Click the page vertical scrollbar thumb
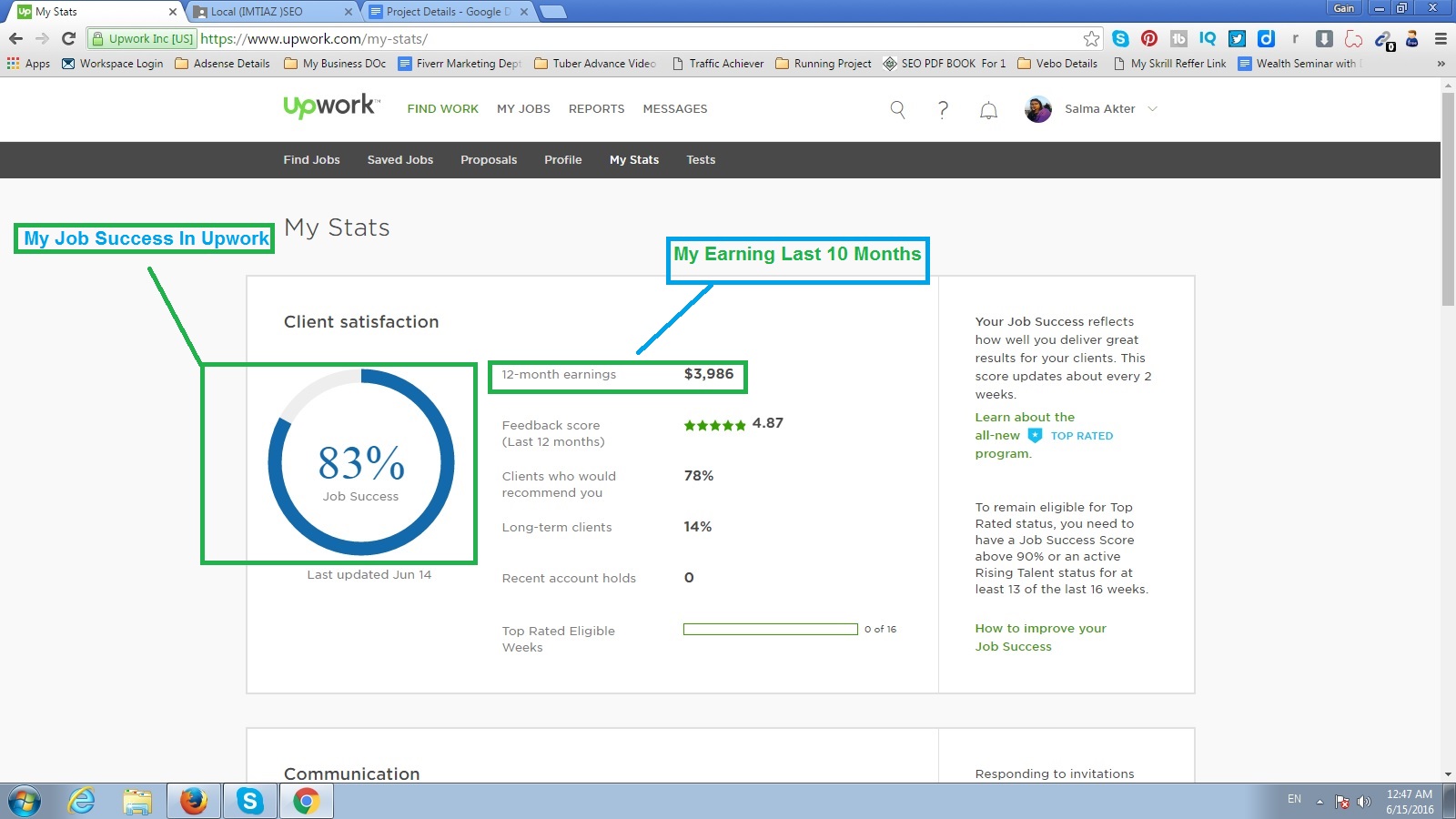The width and height of the screenshot is (1456, 819). click(x=1448, y=198)
